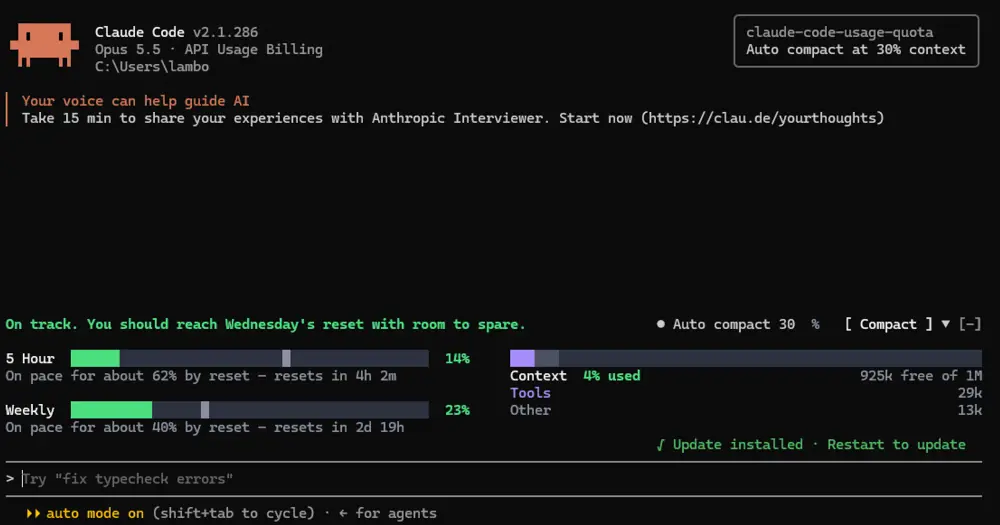Click the Weekly usage progress bar
This screenshot has height=525, width=1000.
point(249,410)
